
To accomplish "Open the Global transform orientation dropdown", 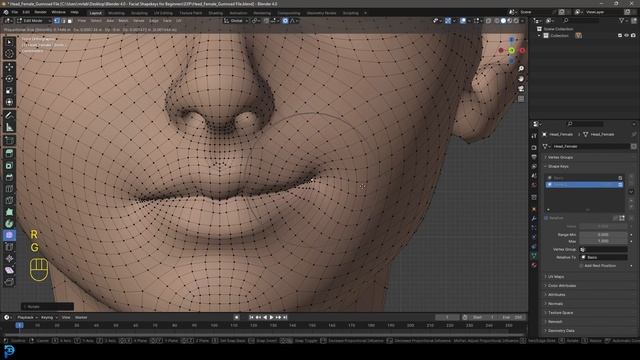I will point(236,20).
